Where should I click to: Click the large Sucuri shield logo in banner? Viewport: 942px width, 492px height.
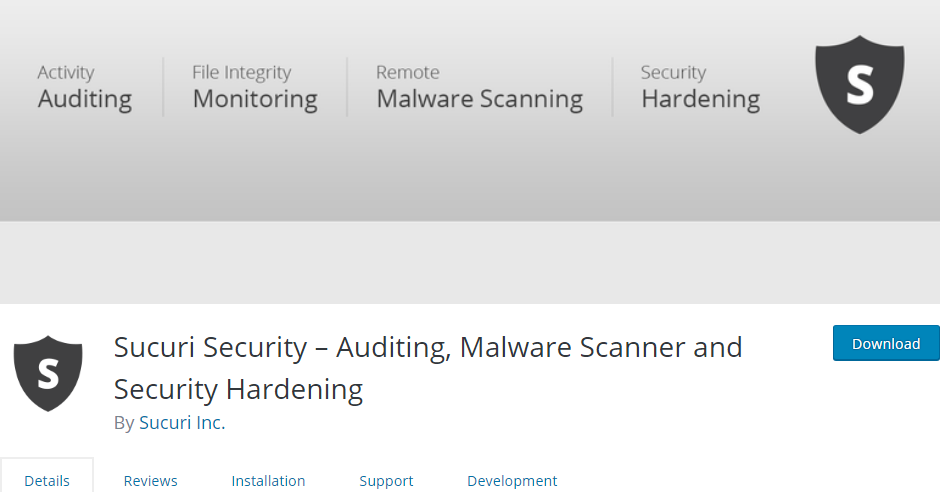[859, 85]
